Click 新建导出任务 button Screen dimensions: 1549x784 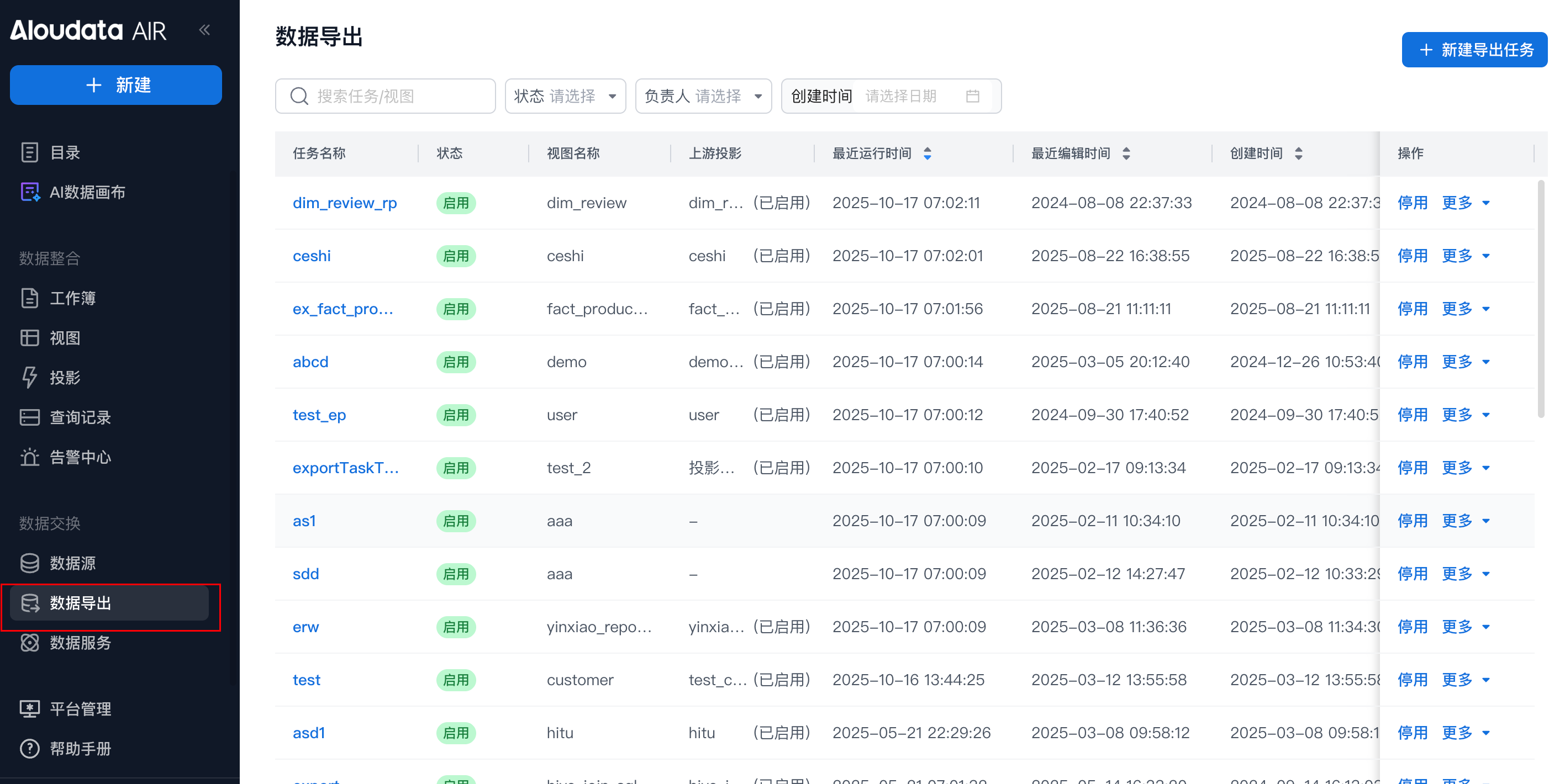coord(1474,50)
